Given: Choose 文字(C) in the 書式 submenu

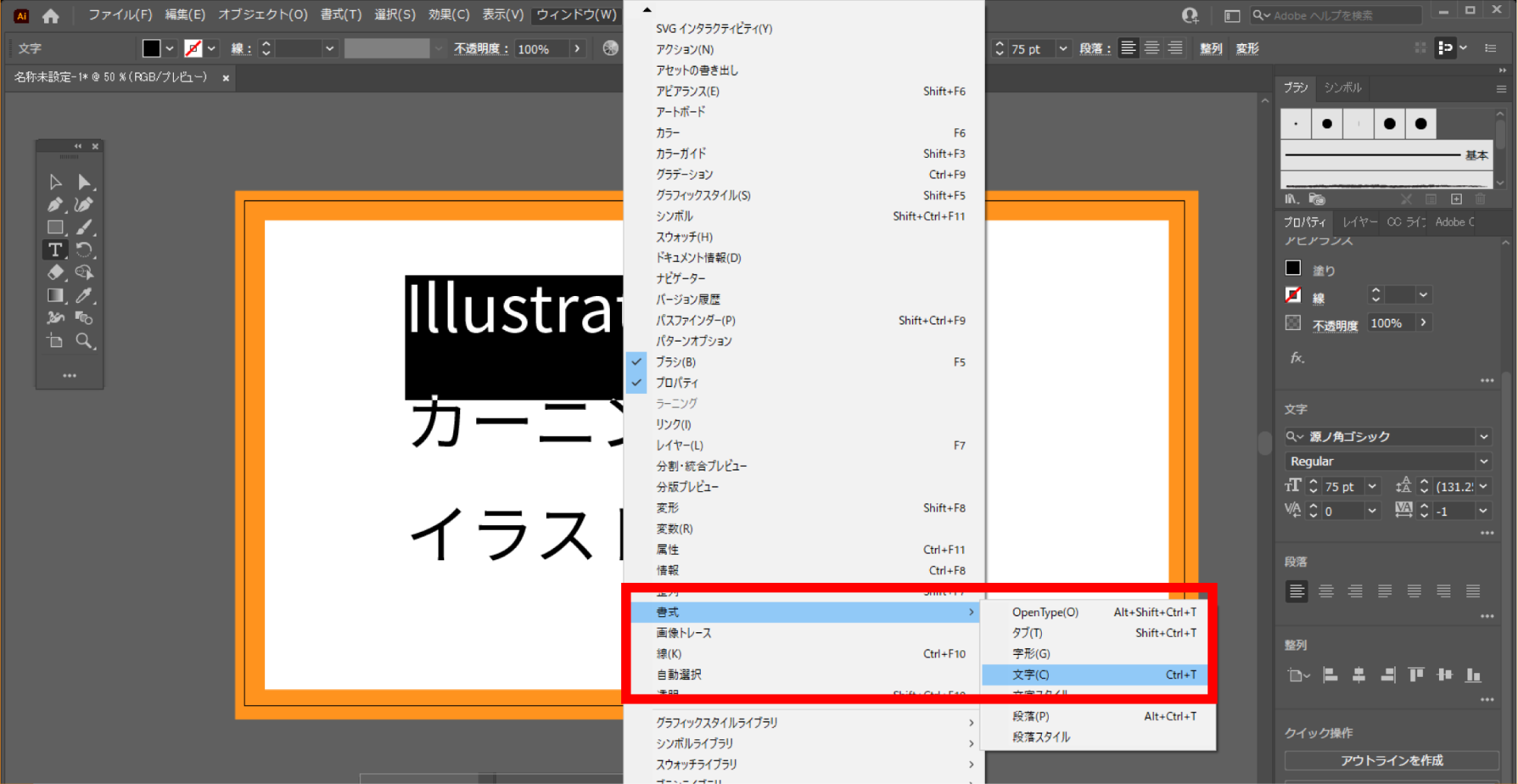Looking at the screenshot, I should coord(1094,675).
